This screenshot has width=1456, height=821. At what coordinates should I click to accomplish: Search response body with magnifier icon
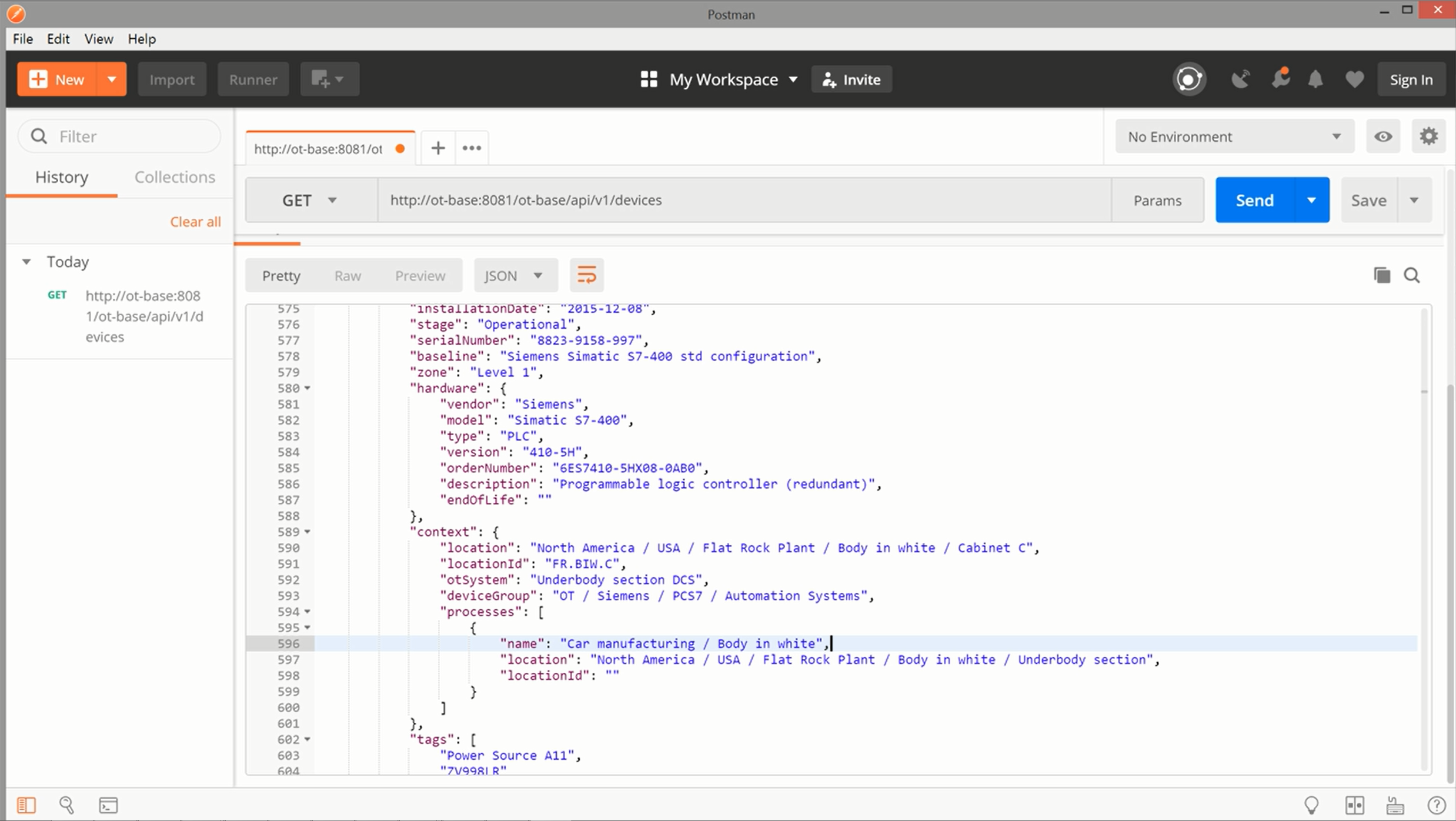click(1412, 275)
